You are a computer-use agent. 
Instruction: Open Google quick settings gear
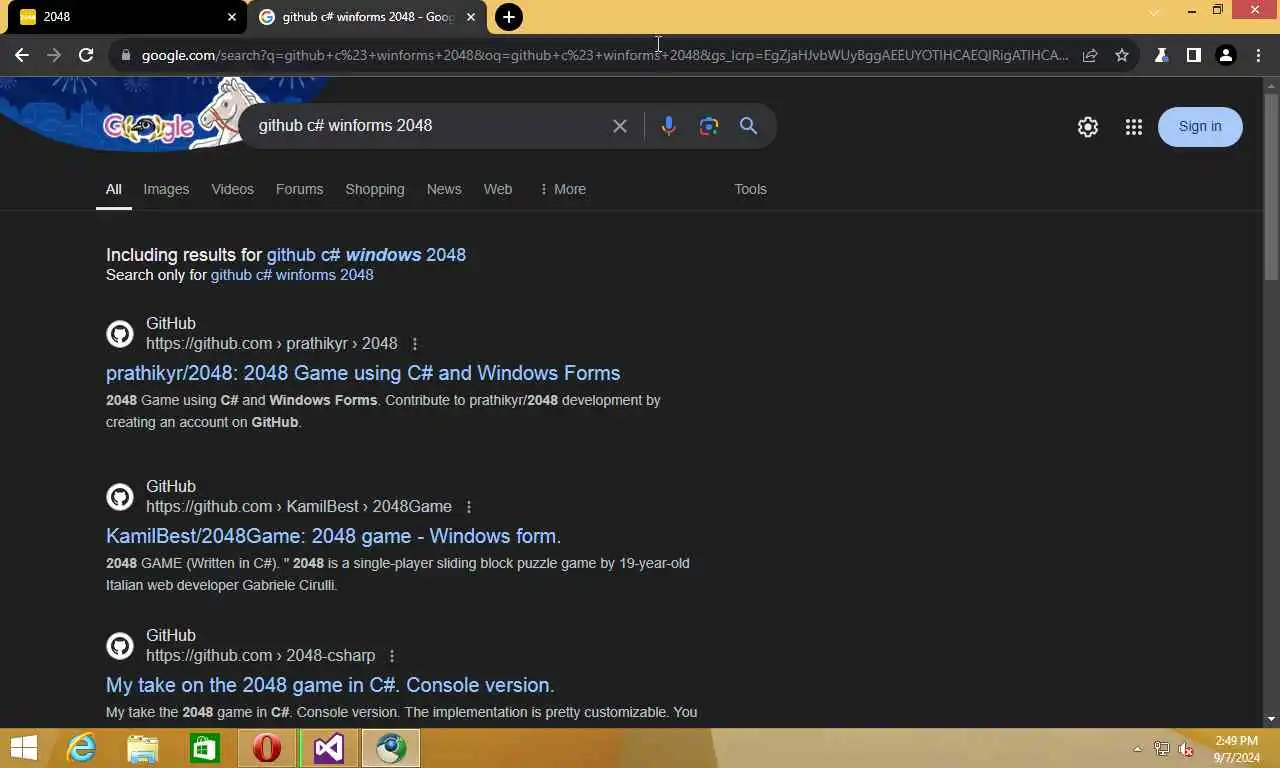tap(1088, 127)
